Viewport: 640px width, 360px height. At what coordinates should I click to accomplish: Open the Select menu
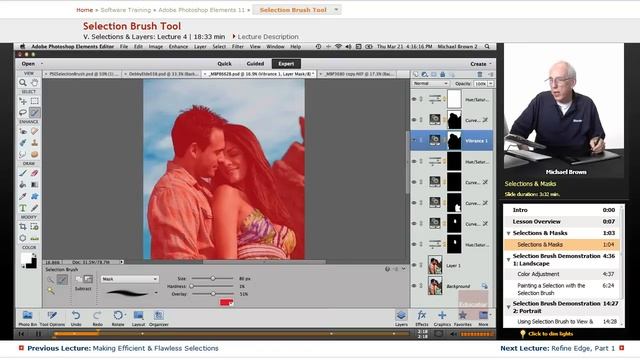pyautogui.click(x=219, y=47)
